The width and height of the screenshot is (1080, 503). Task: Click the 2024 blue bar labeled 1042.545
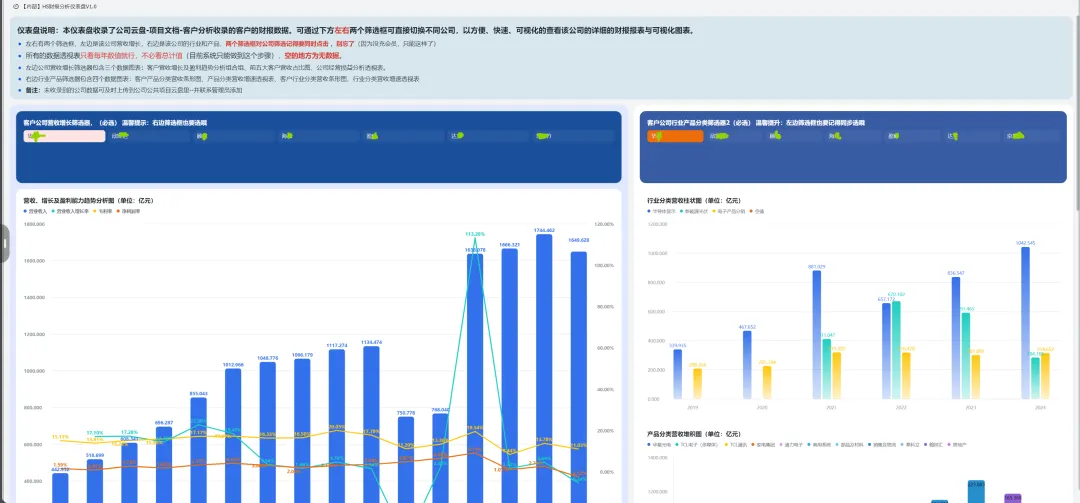1025,322
